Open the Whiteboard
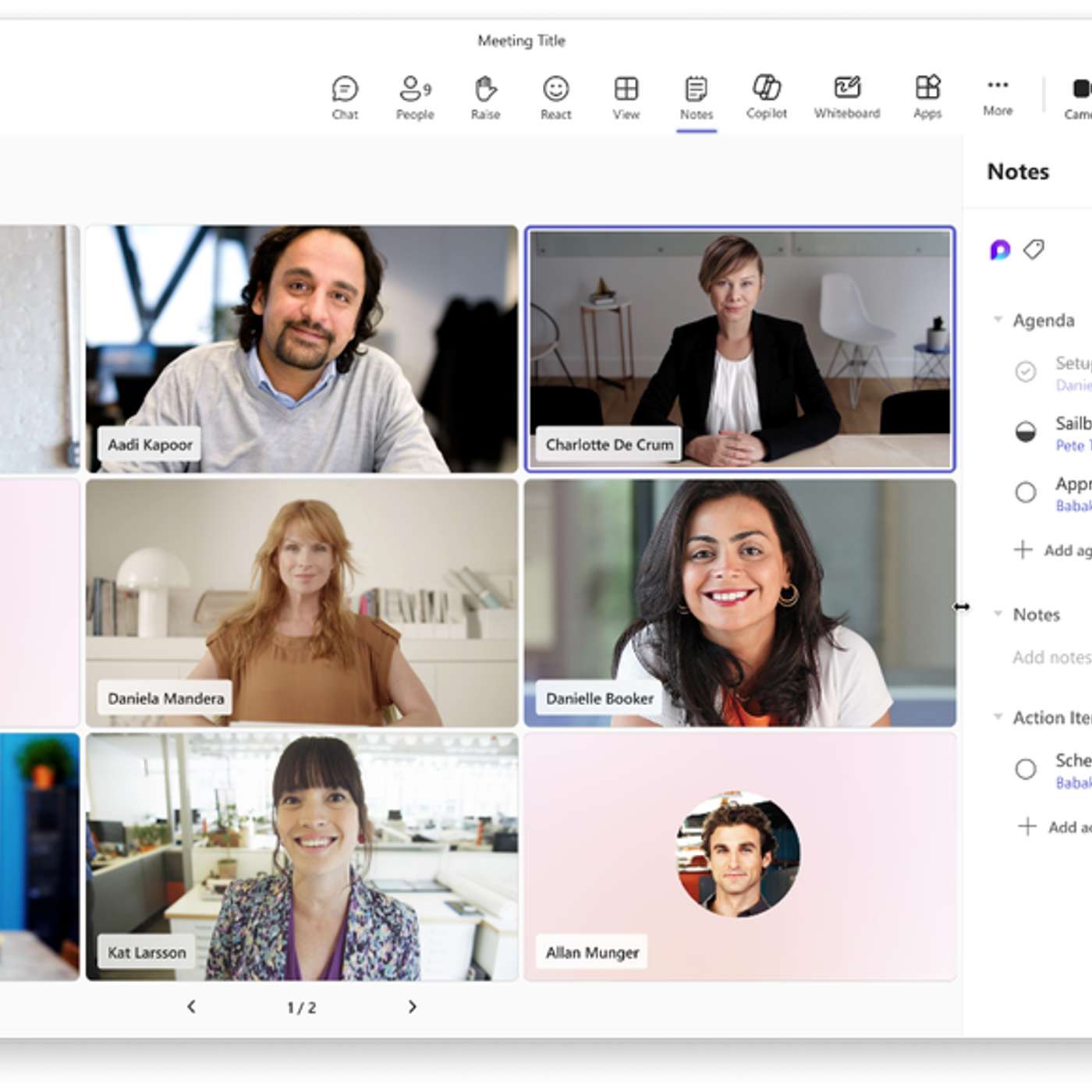Viewport: 1092px width, 1092px height. coord(847,97)
